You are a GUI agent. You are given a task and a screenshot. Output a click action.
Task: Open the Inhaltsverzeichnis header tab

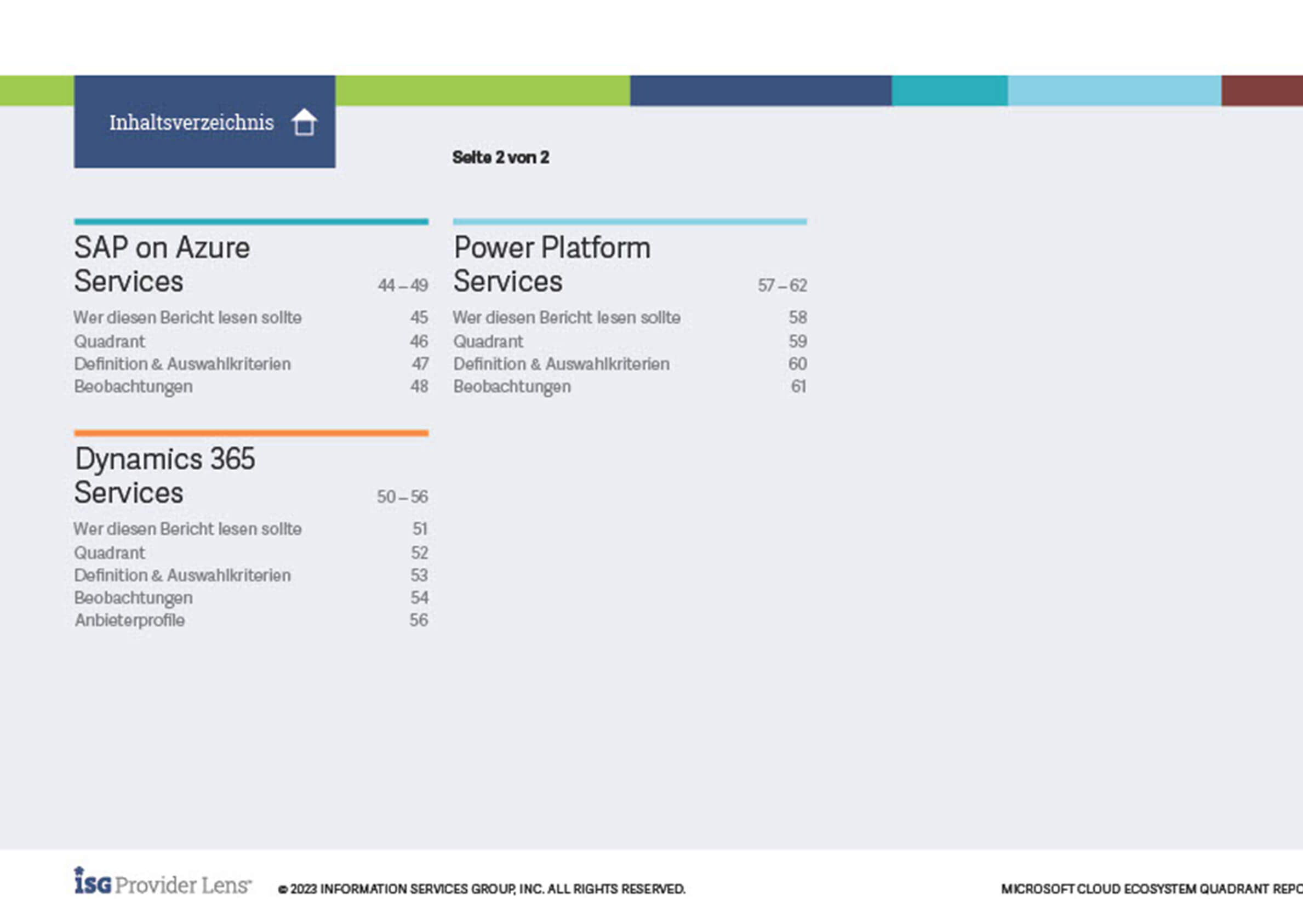(x=204, y=121)
